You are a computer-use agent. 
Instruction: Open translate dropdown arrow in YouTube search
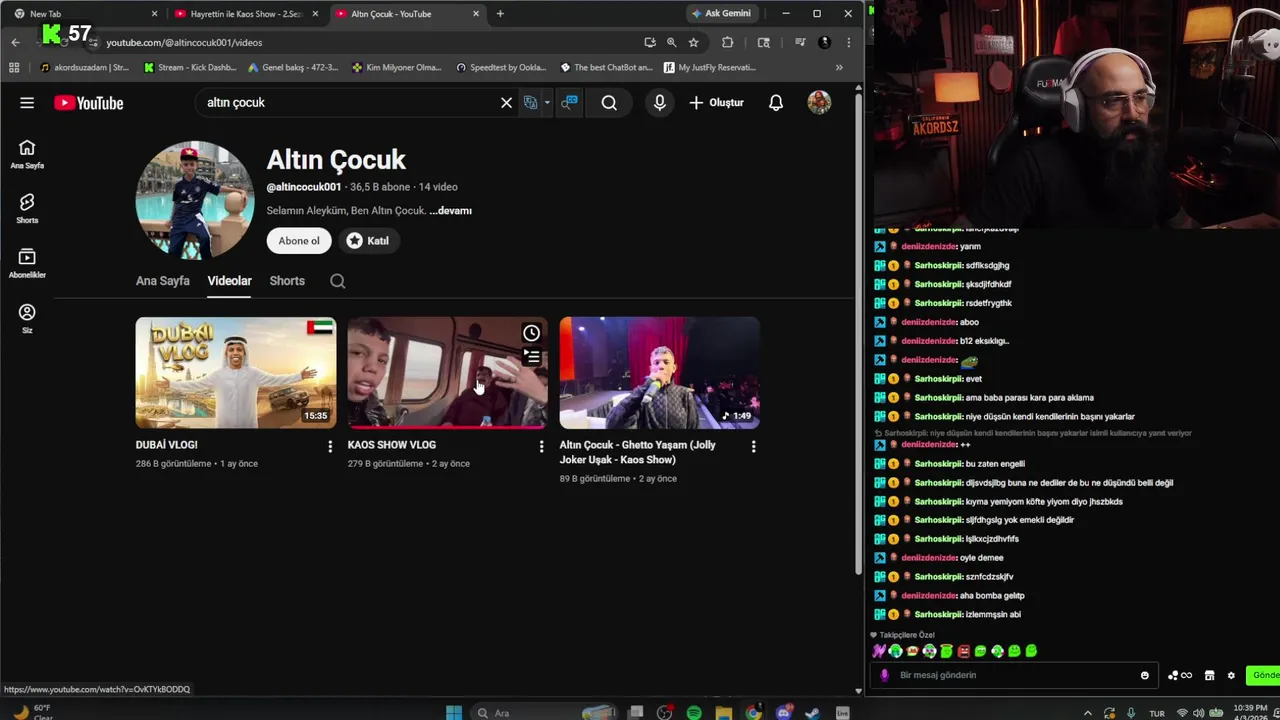coord(547,103)
